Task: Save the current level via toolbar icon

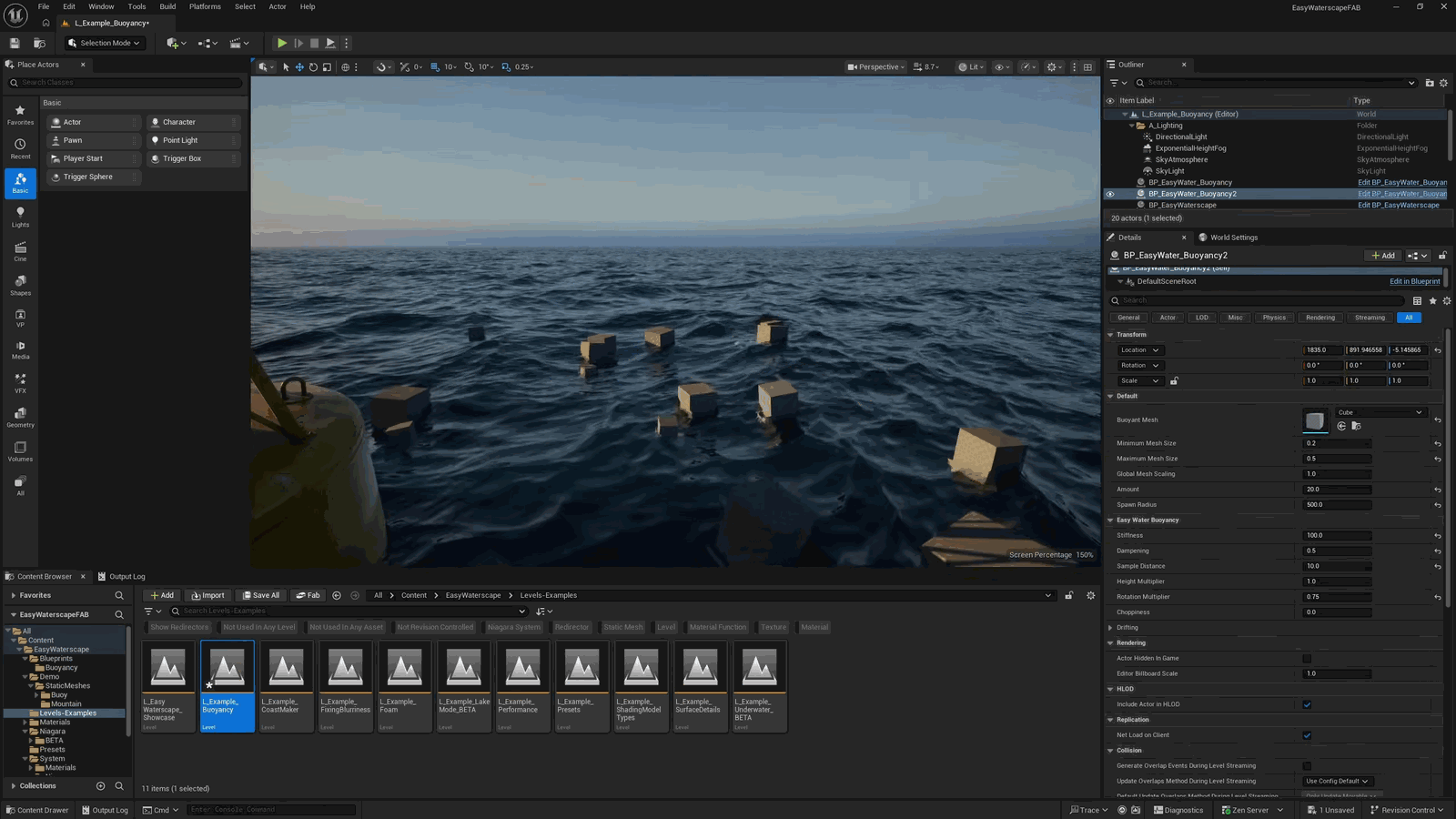Action: tap(15, 43)
